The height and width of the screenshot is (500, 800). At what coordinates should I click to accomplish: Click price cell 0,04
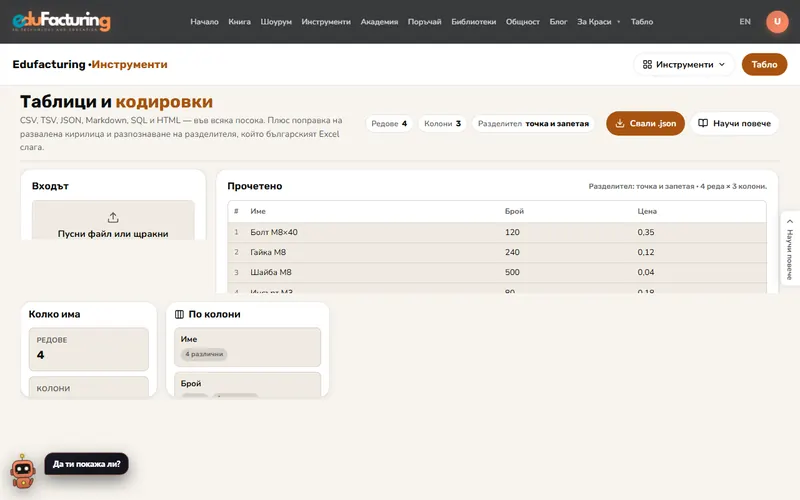click(646, 272)
